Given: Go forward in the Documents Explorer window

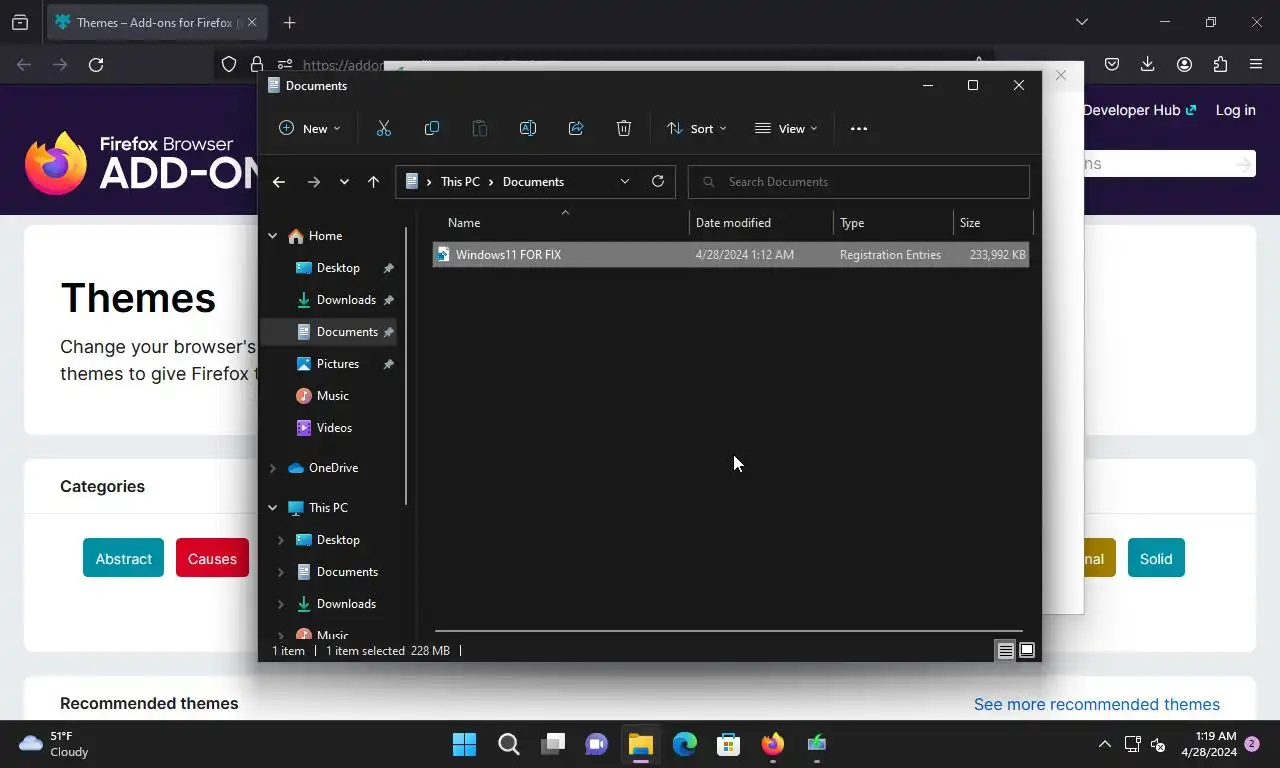Looking at the screenshot, I should [314, 181].
